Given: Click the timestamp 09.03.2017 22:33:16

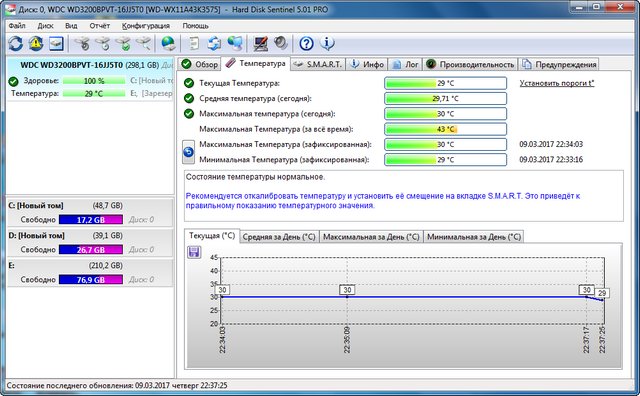Looking at the screenshot, I should (x=551, y=160).
